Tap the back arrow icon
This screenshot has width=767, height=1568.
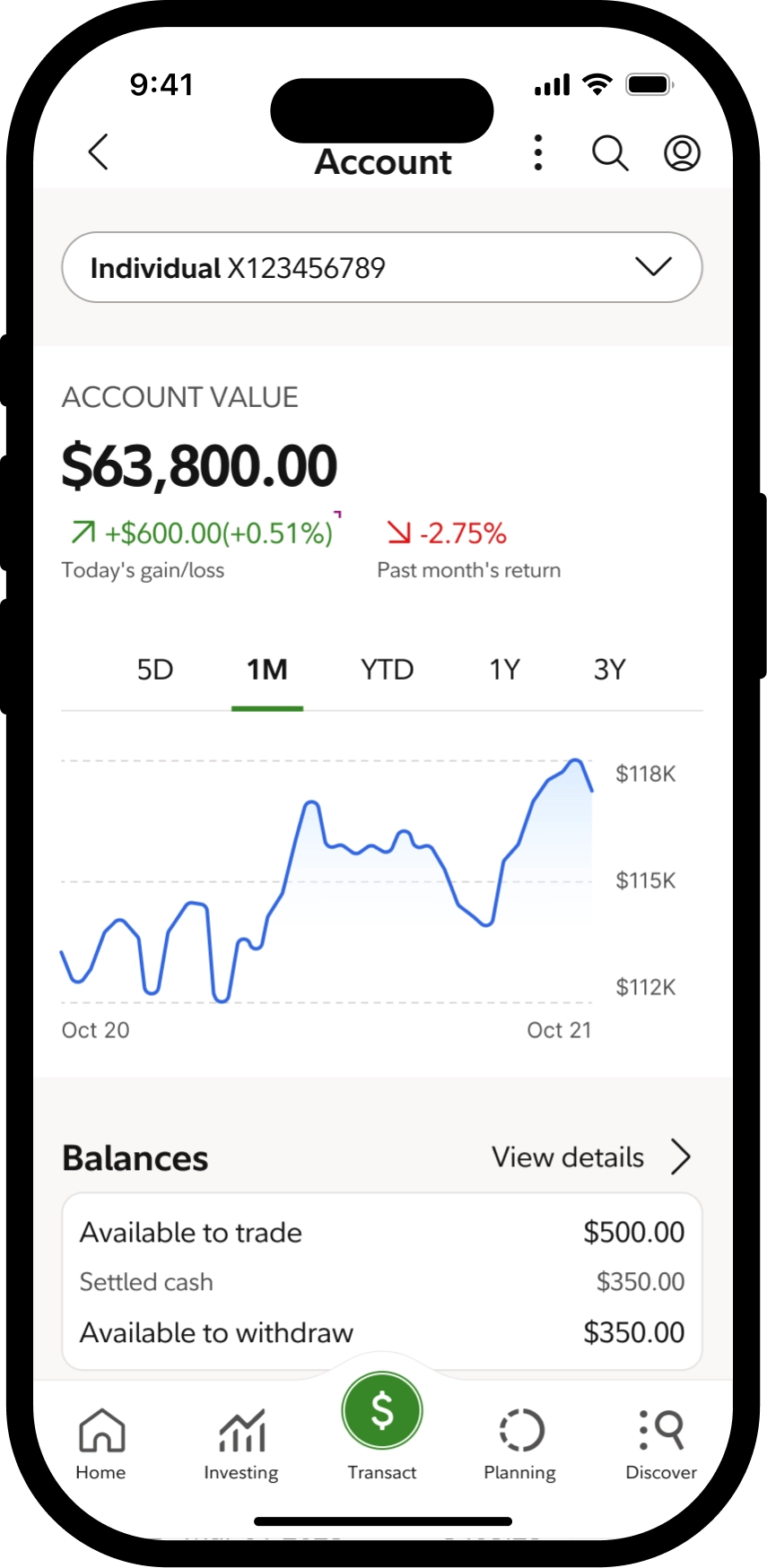[x=99, y=152]
